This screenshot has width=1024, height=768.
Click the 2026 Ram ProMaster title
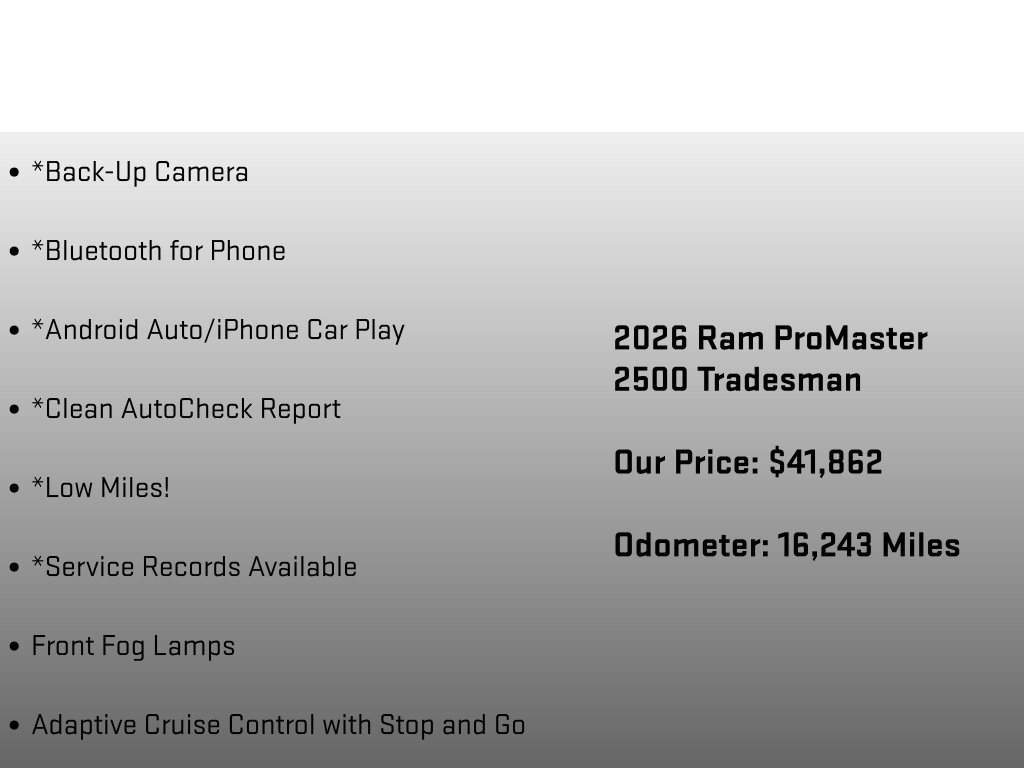tap(771, 339)
